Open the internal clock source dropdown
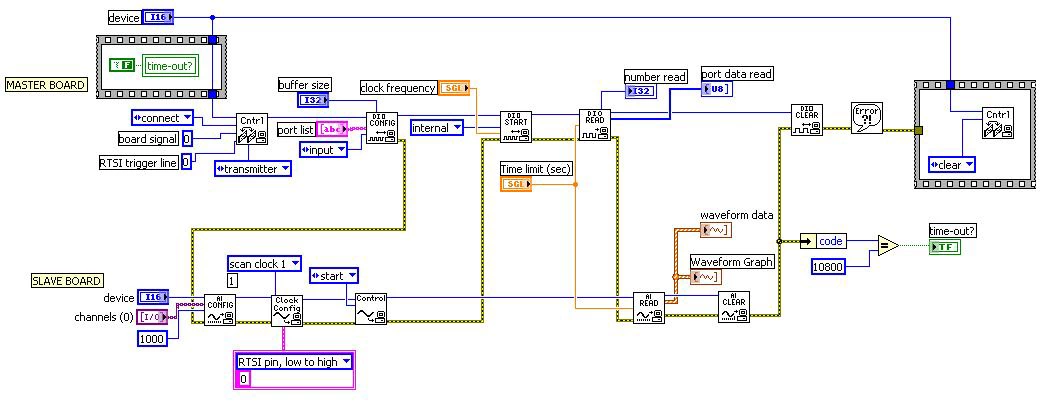Image resolution: width=1057 pixels, height=408 pixels. pyautogui.click(x=438, y=127)
